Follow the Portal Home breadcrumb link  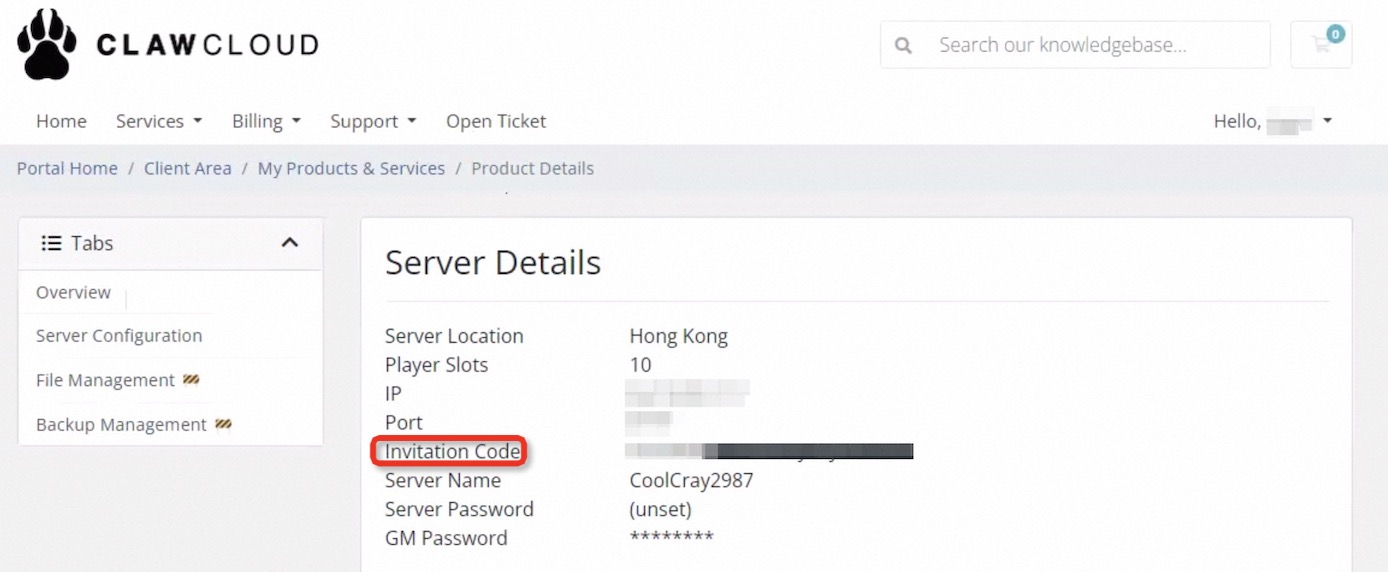(67, 168)
